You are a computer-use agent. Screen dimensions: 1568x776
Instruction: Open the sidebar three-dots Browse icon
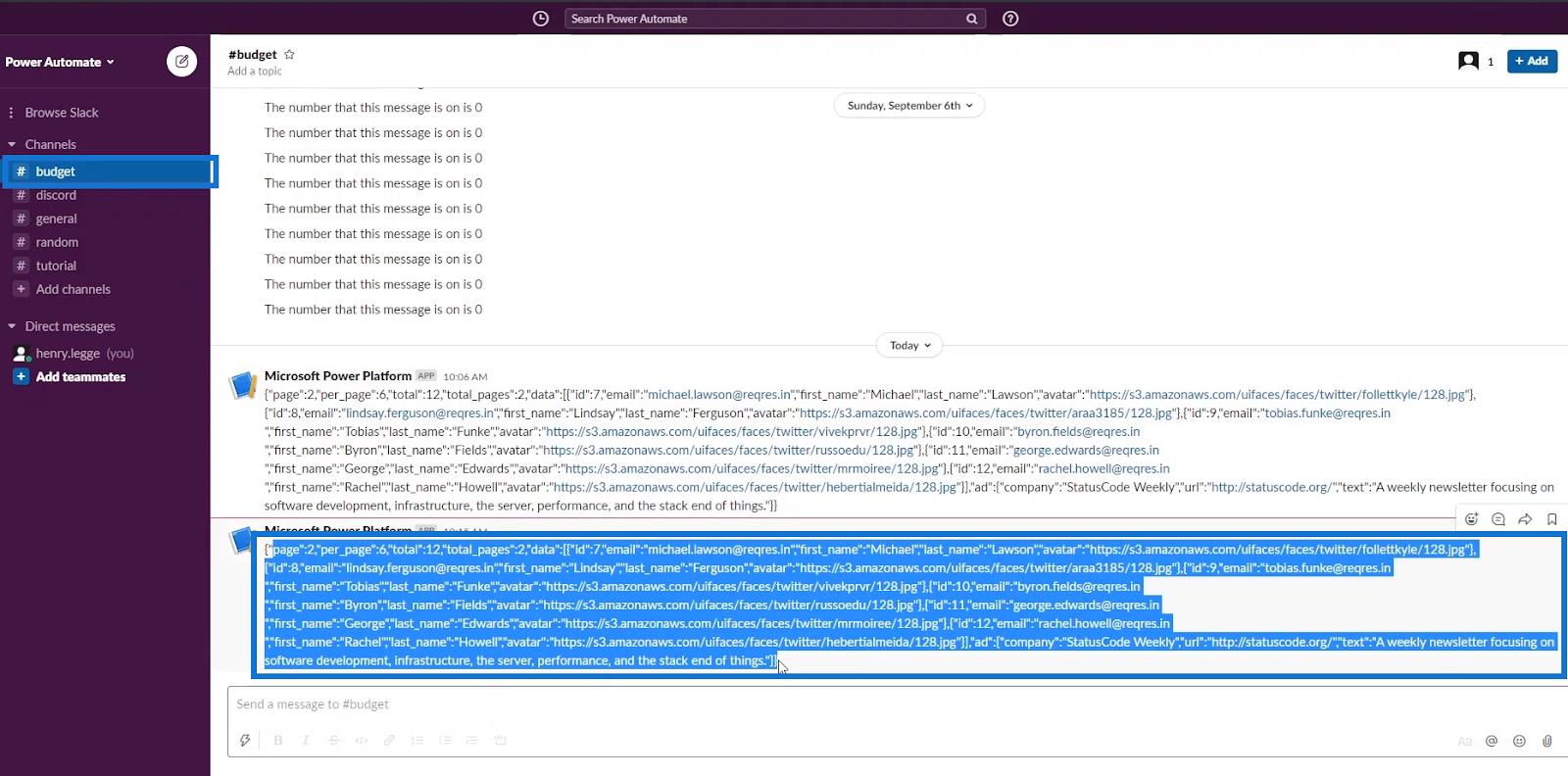point(11,113)
